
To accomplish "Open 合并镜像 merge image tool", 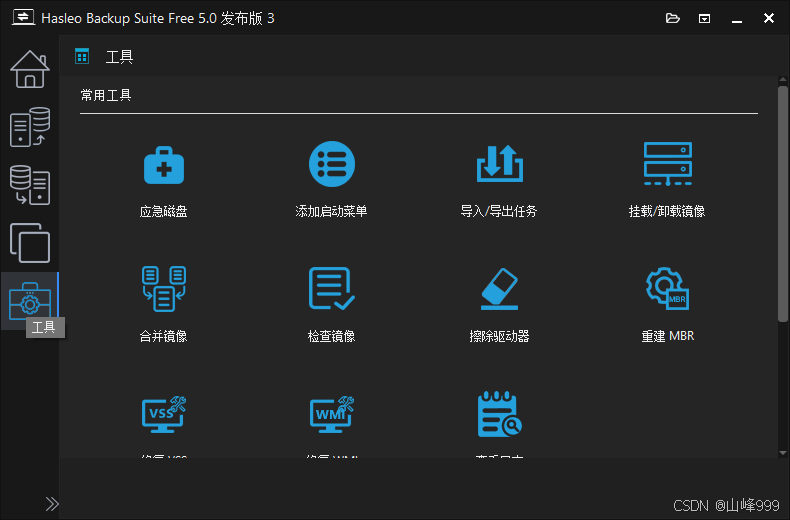I will click(164, 289).
